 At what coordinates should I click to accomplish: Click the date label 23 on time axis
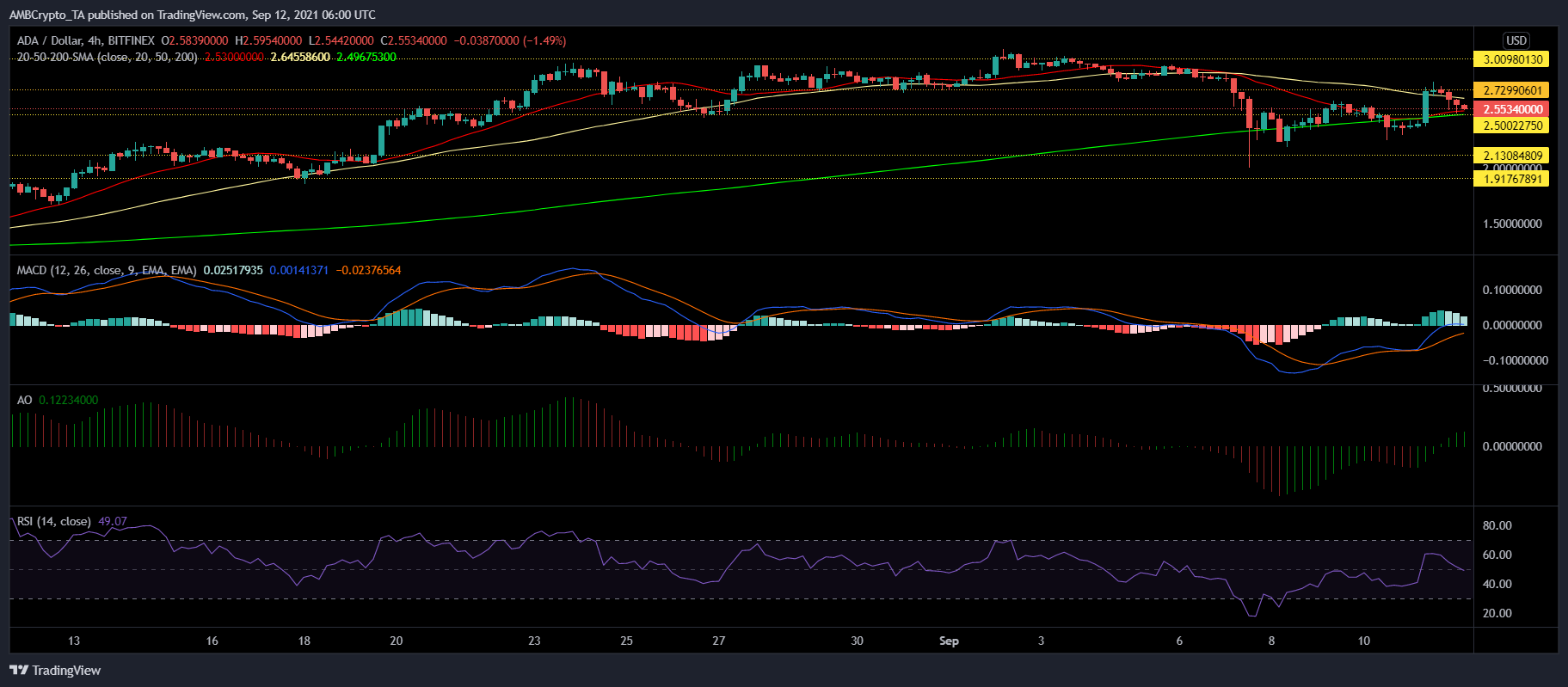(534, 641)
